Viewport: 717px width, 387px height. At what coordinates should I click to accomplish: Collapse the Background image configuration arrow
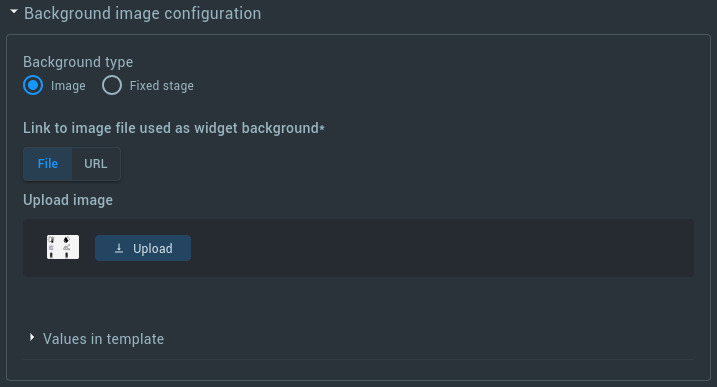[x=14, y=11]
